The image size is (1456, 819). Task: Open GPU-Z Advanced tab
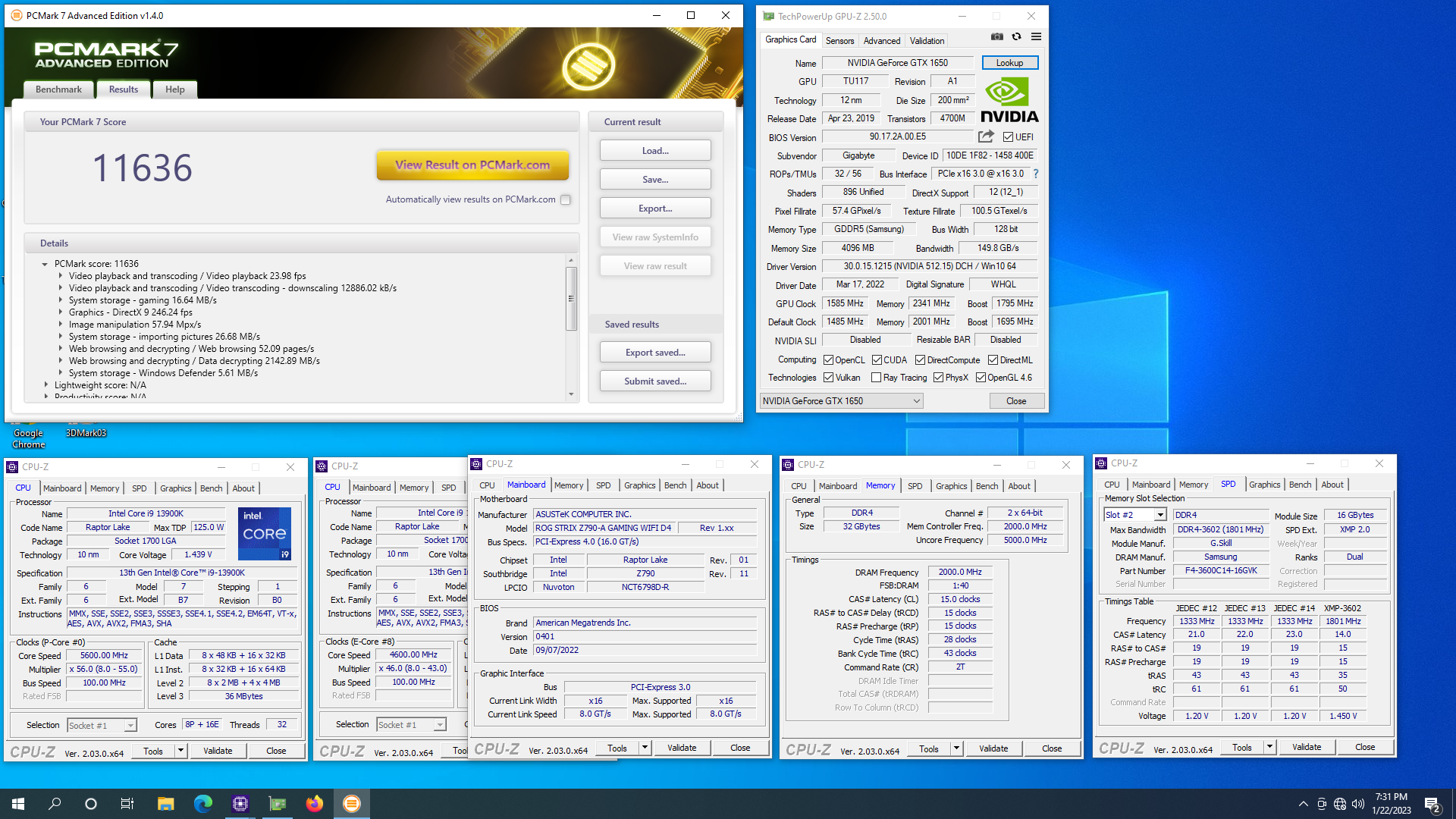pyautogui.click(x=882, y=40)
